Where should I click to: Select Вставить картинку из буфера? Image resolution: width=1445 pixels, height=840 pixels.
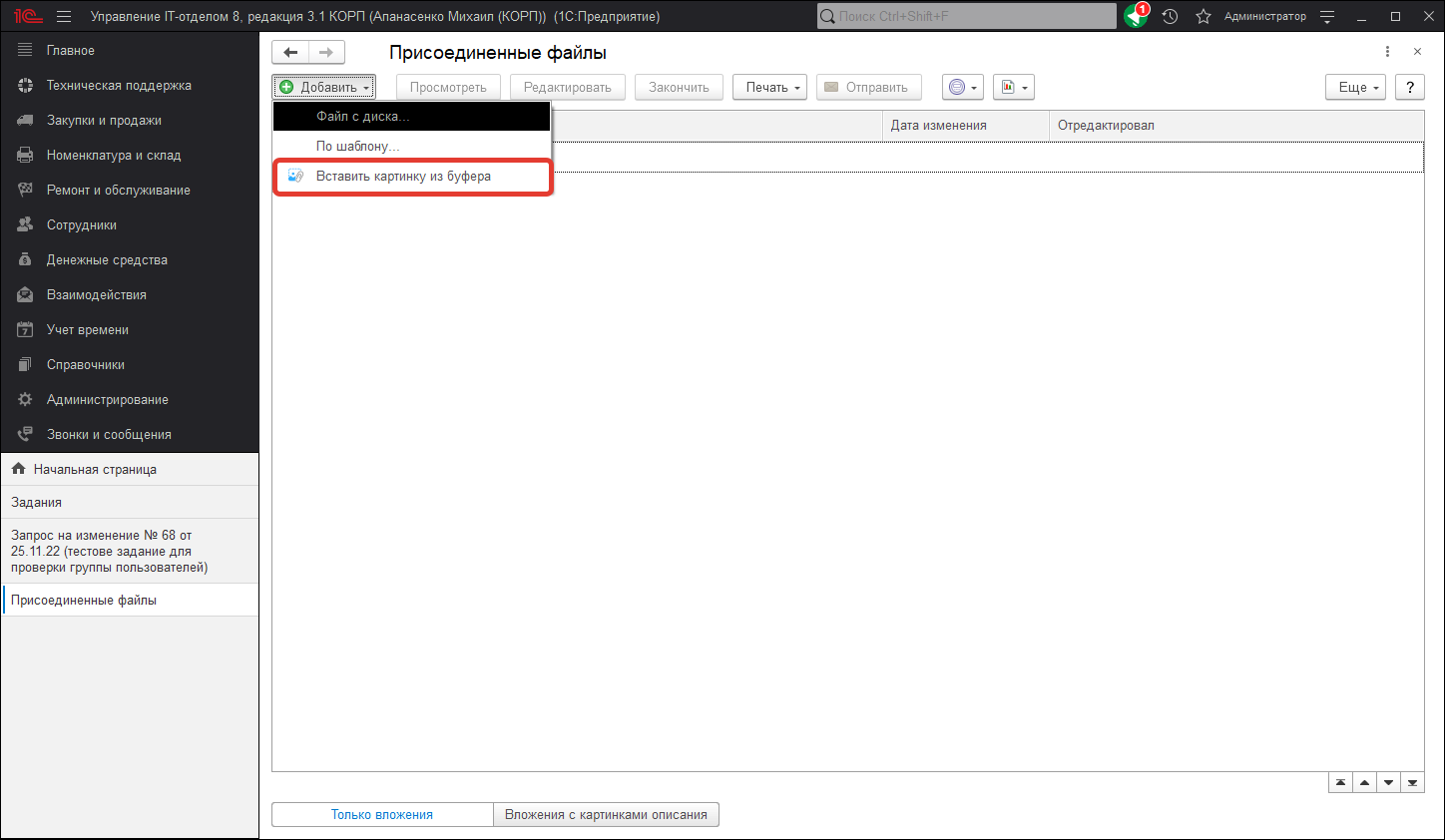pos(403,177)
